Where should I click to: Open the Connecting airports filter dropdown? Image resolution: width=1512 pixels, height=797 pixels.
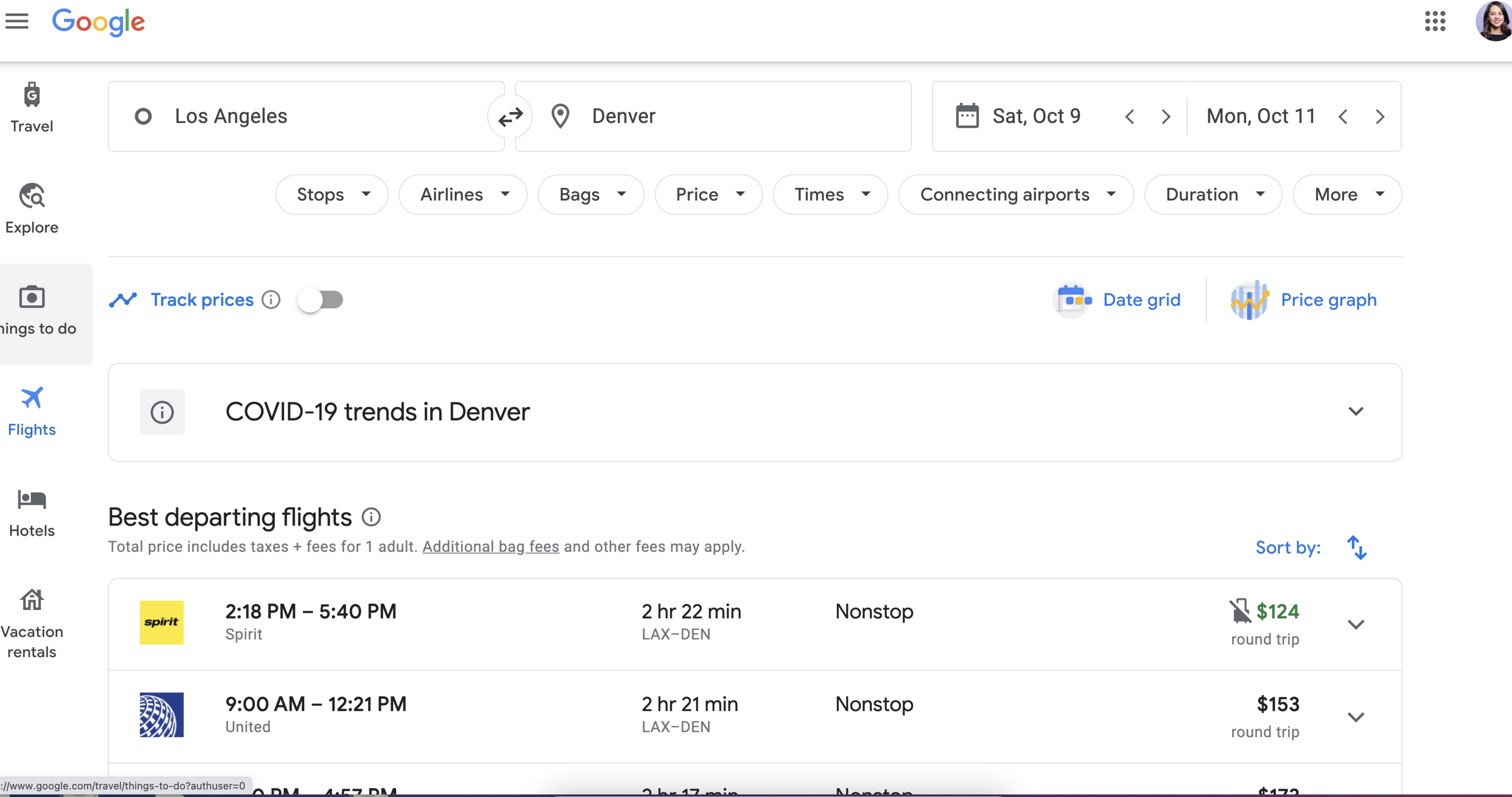pos(1016,194)
